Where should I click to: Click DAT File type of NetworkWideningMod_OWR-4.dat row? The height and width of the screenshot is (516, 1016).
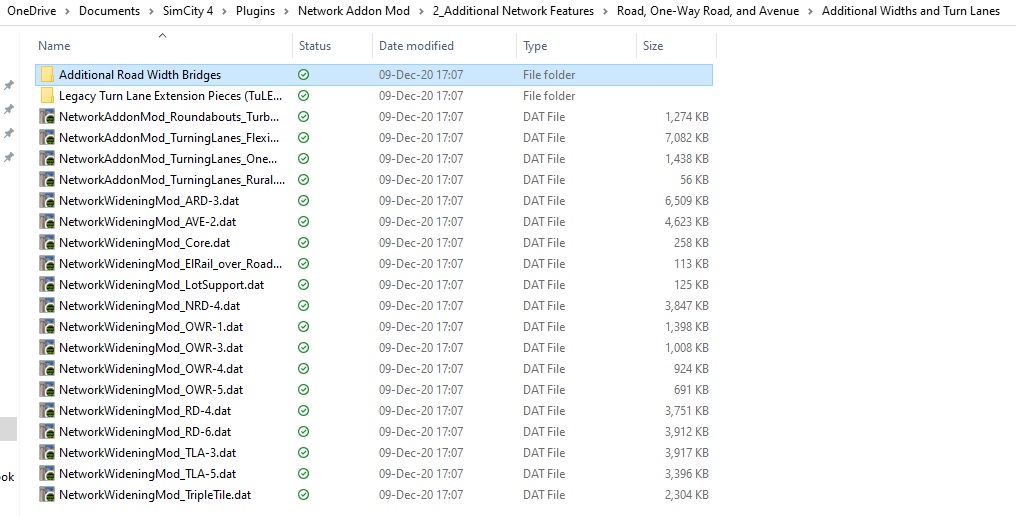544,369
